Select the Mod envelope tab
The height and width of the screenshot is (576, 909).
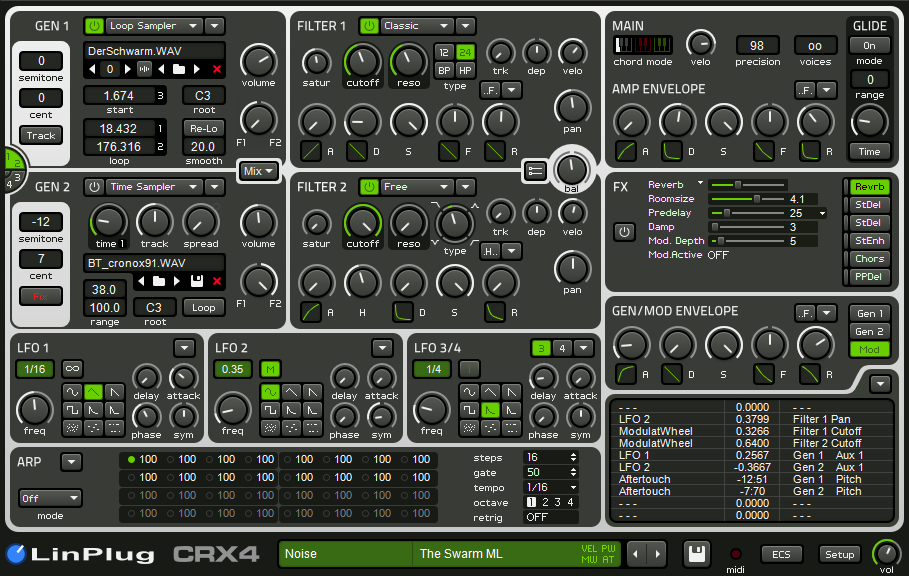[x=870, y=349]
